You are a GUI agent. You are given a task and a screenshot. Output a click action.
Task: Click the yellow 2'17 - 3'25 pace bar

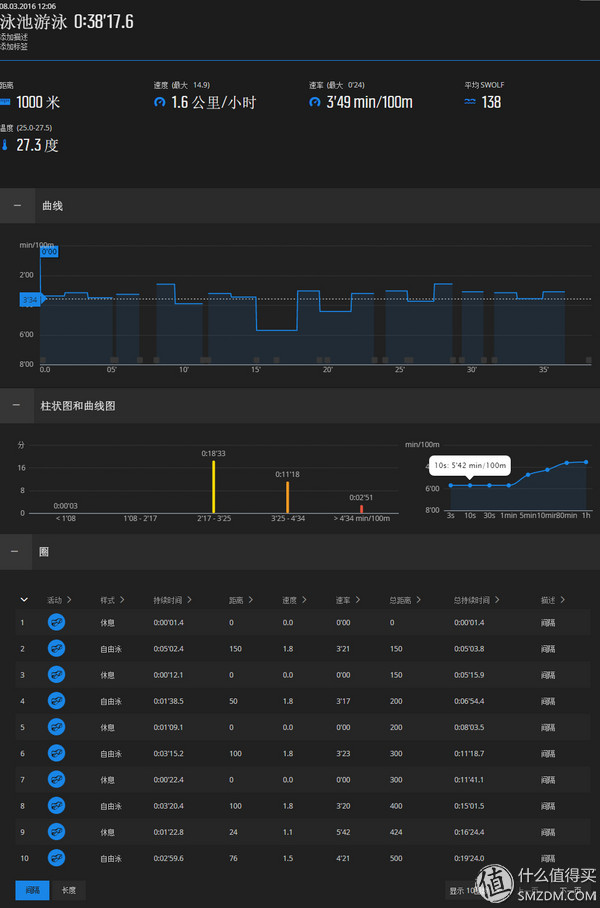point(213,486)
